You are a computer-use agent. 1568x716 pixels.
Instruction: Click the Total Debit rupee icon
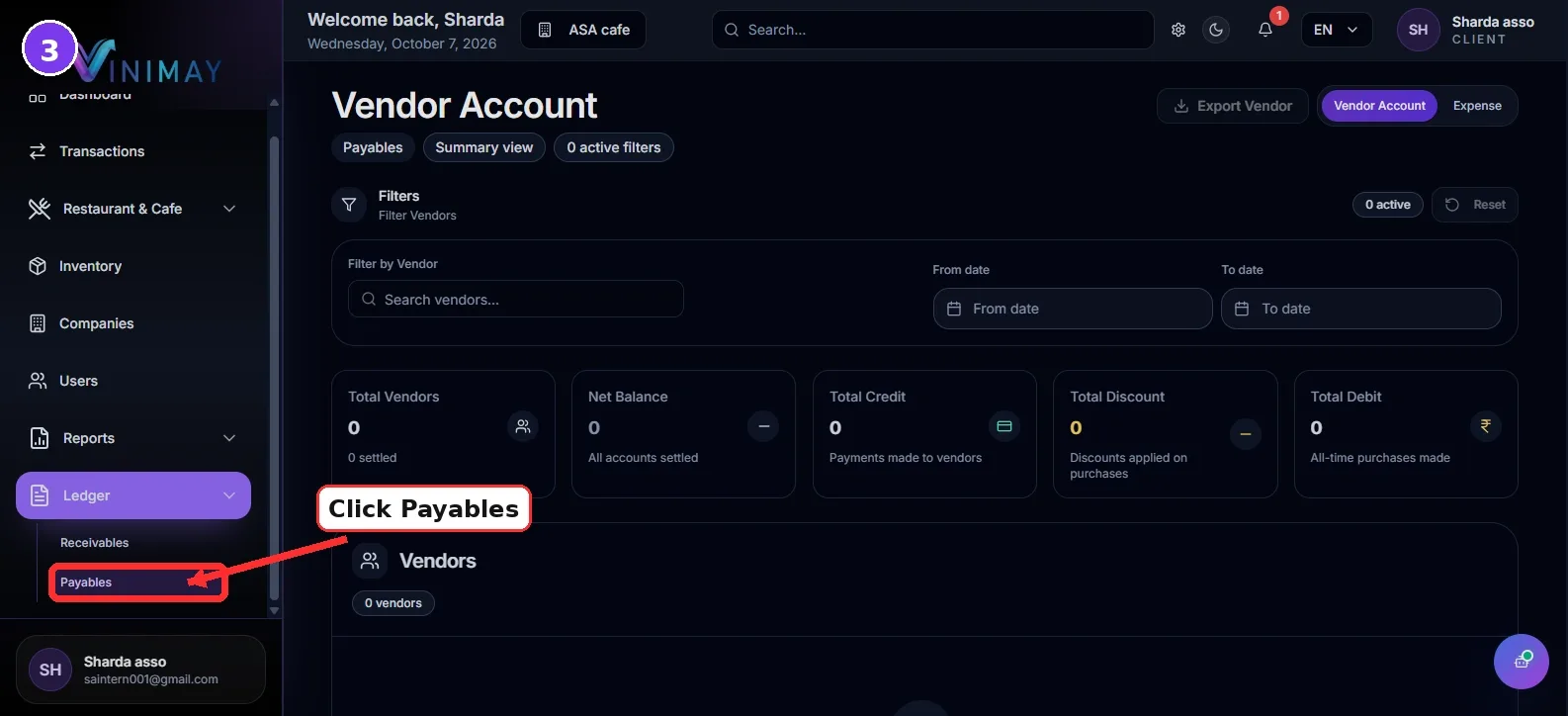tap(1485, 426)
